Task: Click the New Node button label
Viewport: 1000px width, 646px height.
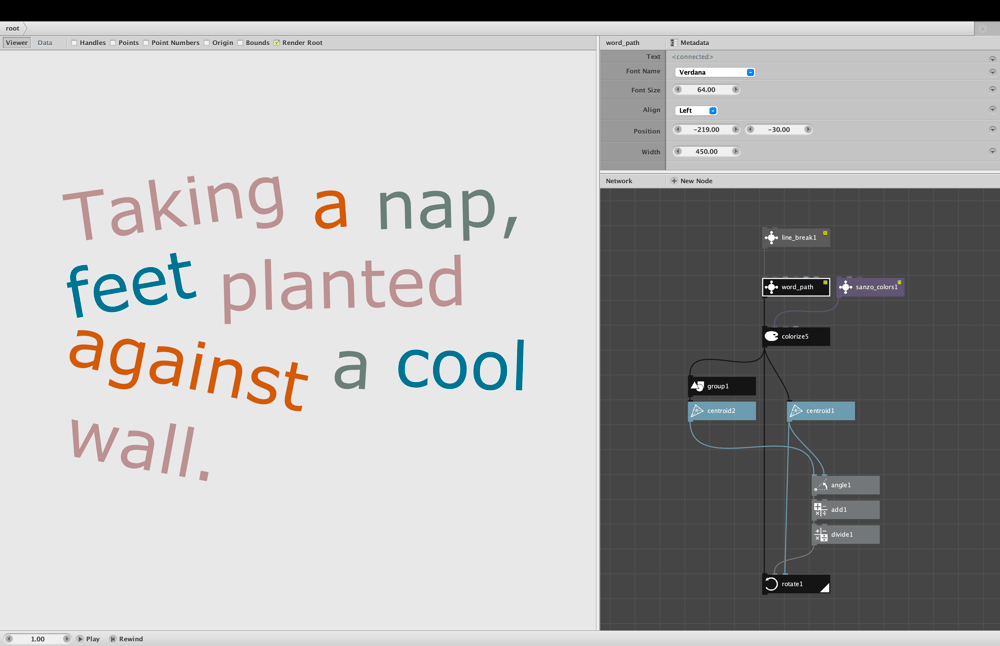Action: click(696, 181)
